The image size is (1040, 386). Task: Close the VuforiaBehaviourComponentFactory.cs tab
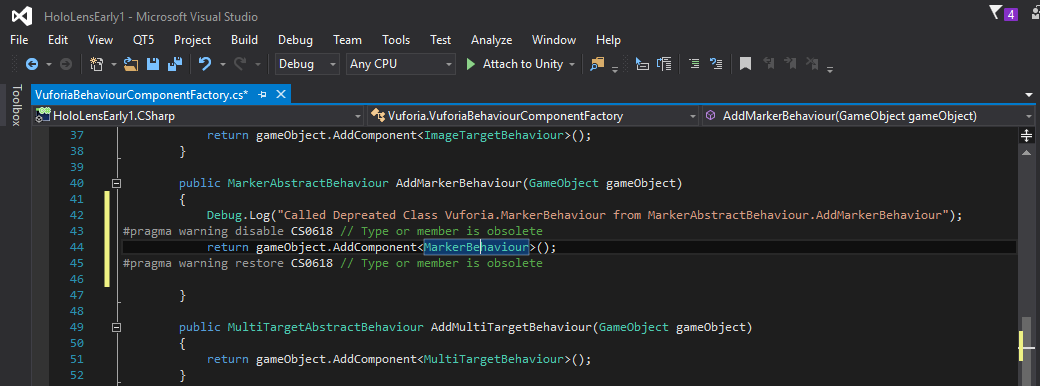(x=281, y=95)
